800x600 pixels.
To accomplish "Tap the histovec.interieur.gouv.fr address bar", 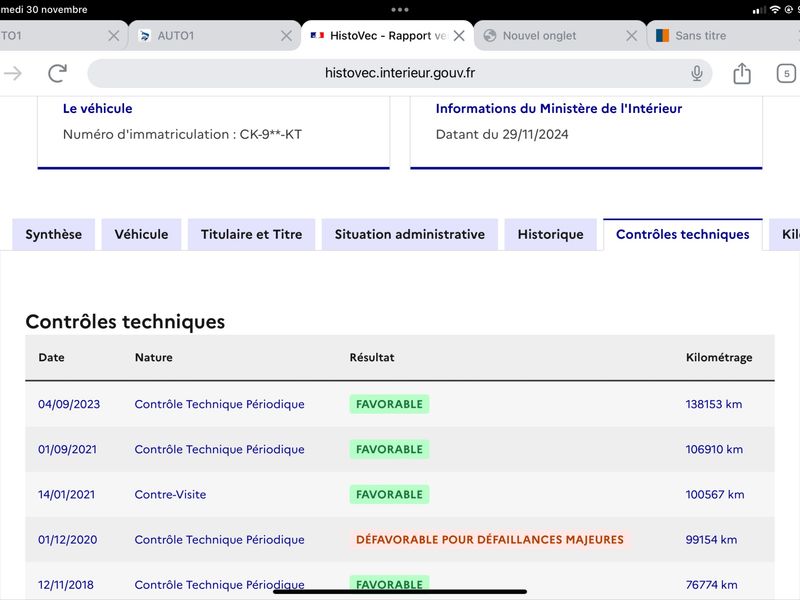I will [x=399, y=73].
